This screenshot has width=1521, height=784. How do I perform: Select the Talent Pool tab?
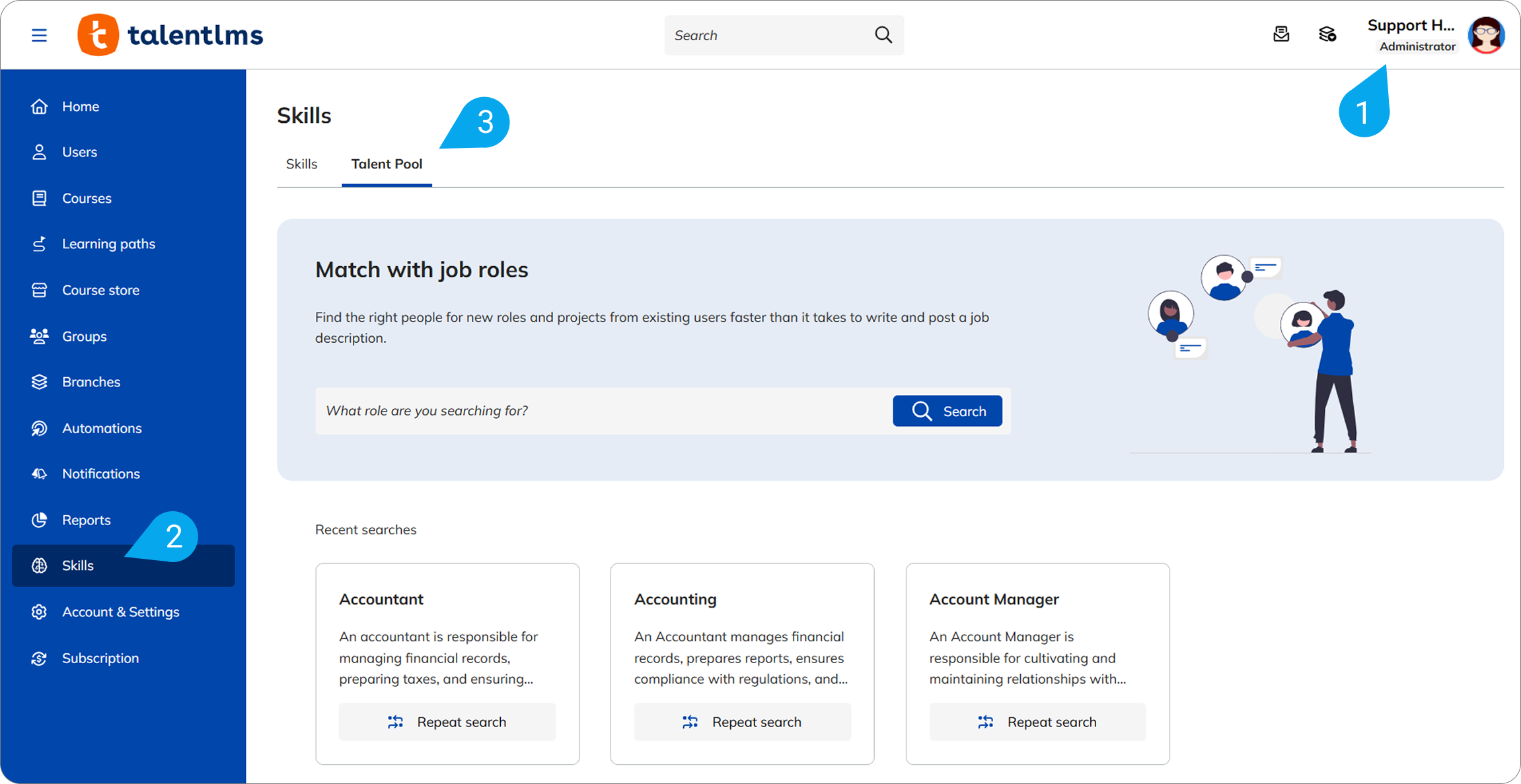point(387,164)
